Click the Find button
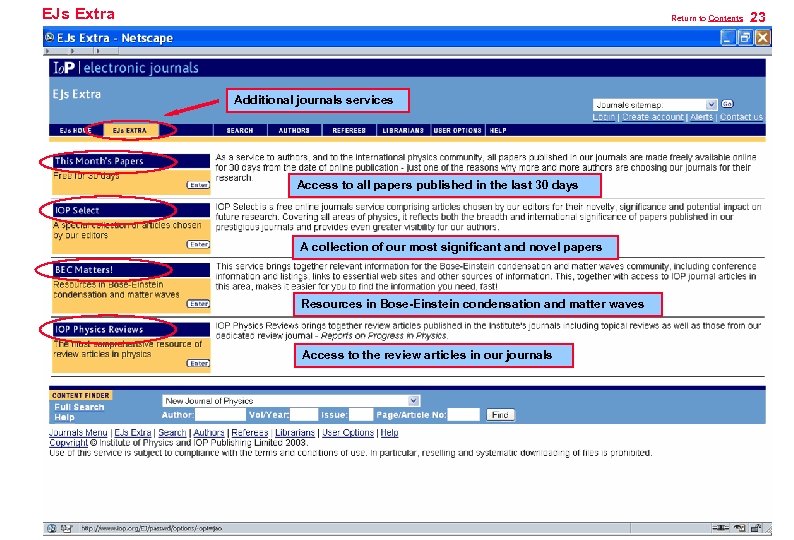Screen dimensions: 794x540 pos(500,415)
